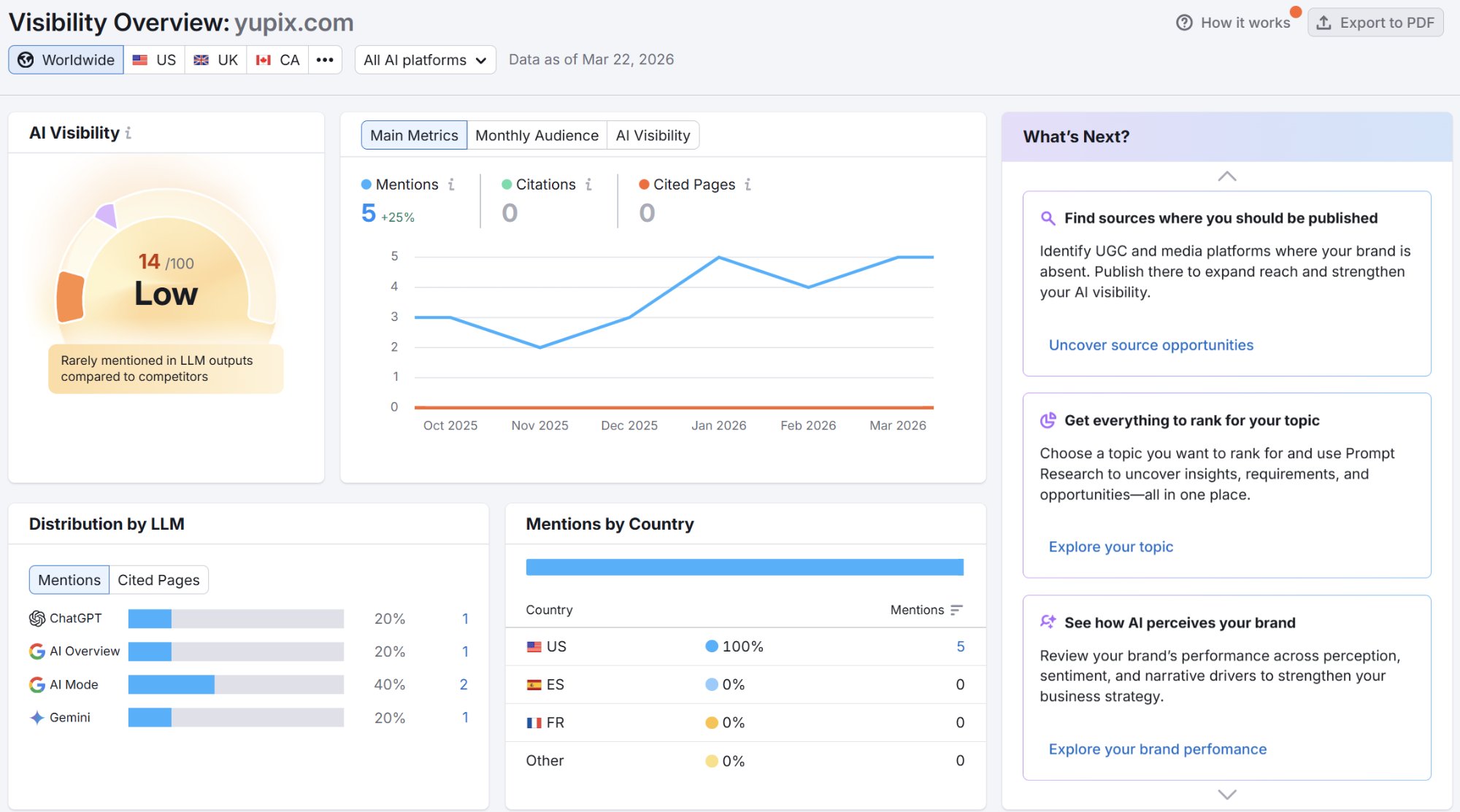Switch region to US
Image resolution: width=1460 pixels, height=812 pixels.
click(154, 60)
